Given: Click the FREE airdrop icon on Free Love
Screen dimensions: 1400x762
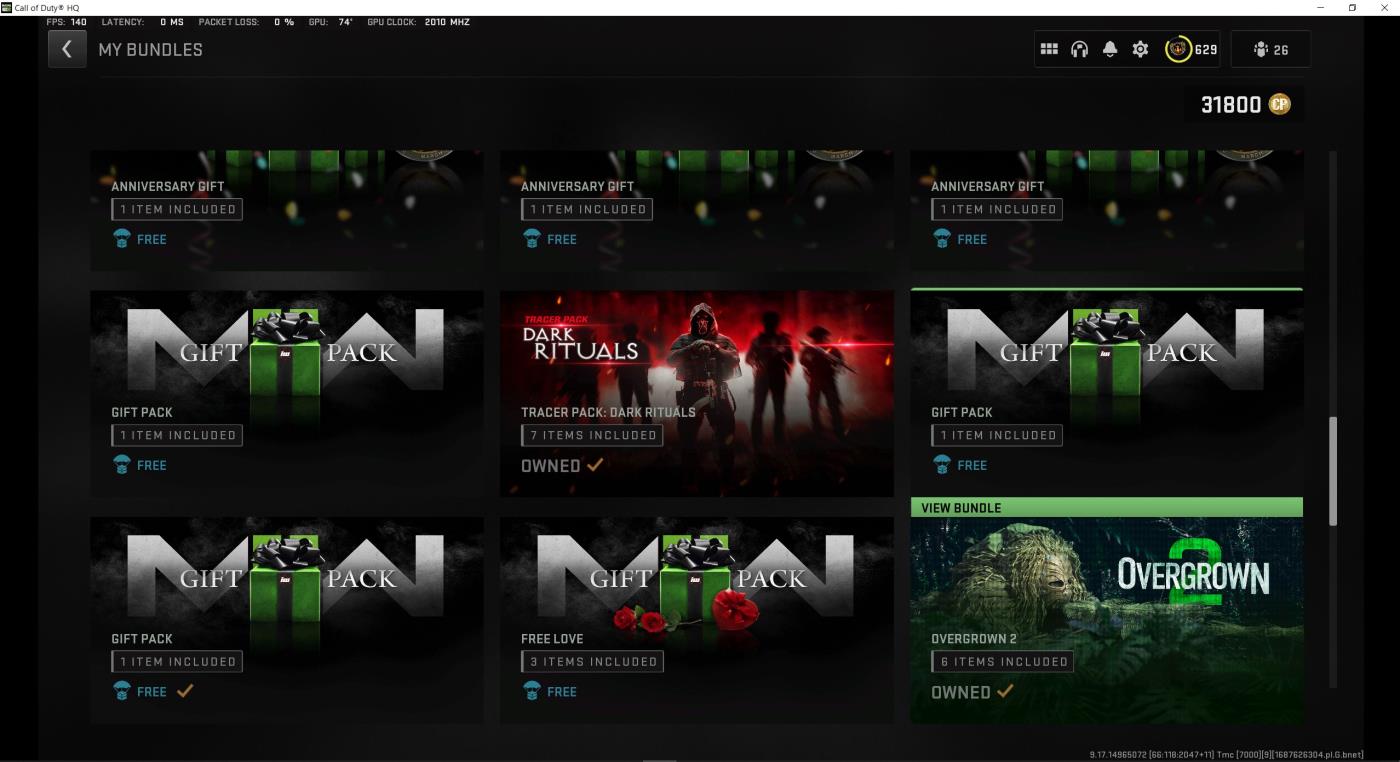Looking at the screenshot, I should pos(531,691).
